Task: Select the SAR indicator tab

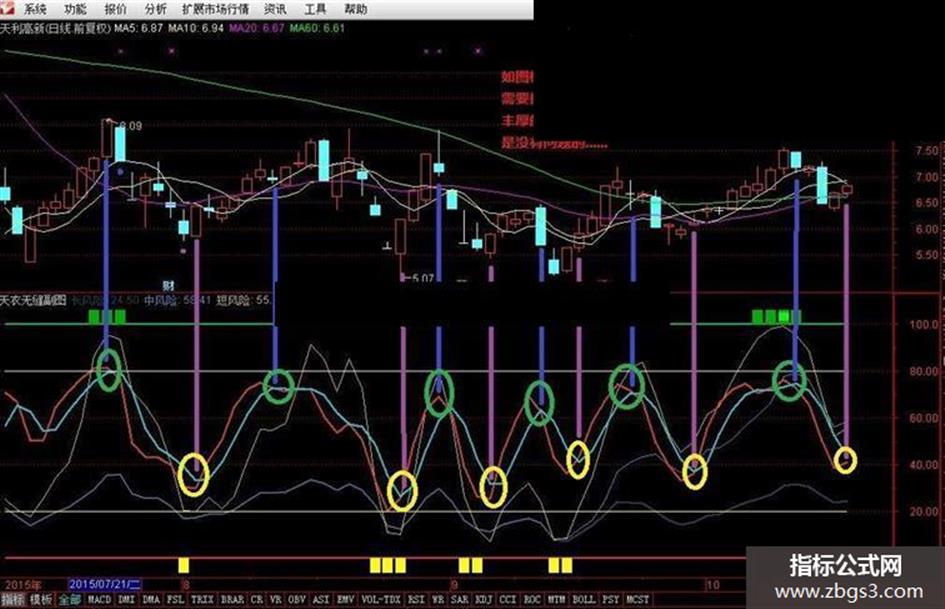Action: [459, 599]
